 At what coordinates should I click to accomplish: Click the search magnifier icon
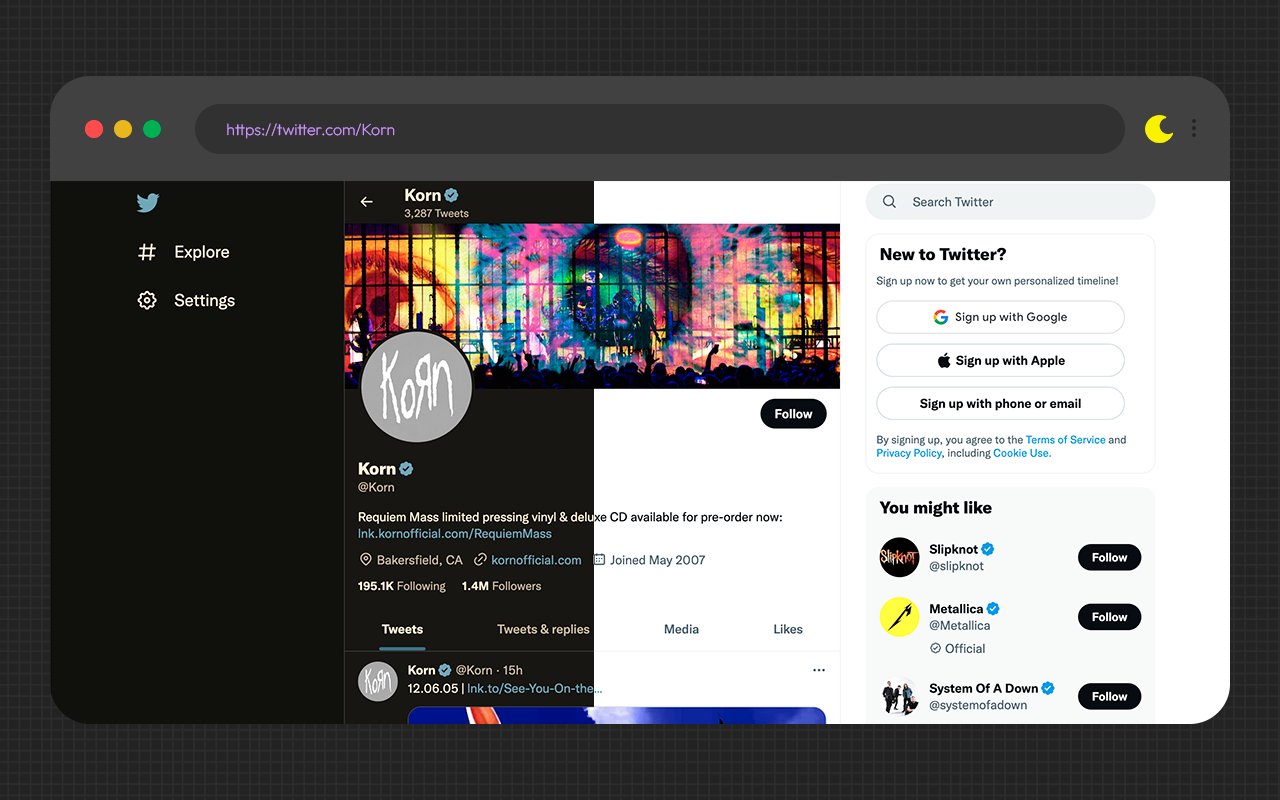coord(889,202)
